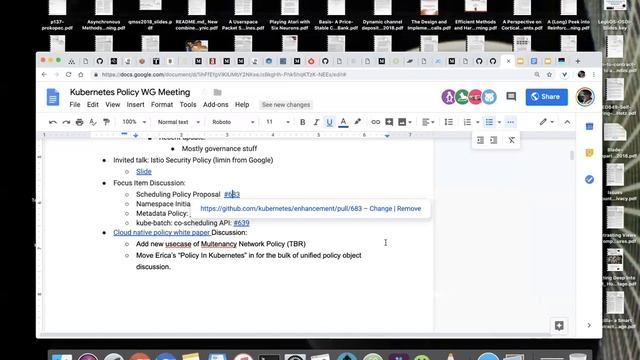Open the View menu
The image size is (640, 360).
click(113, 105)
